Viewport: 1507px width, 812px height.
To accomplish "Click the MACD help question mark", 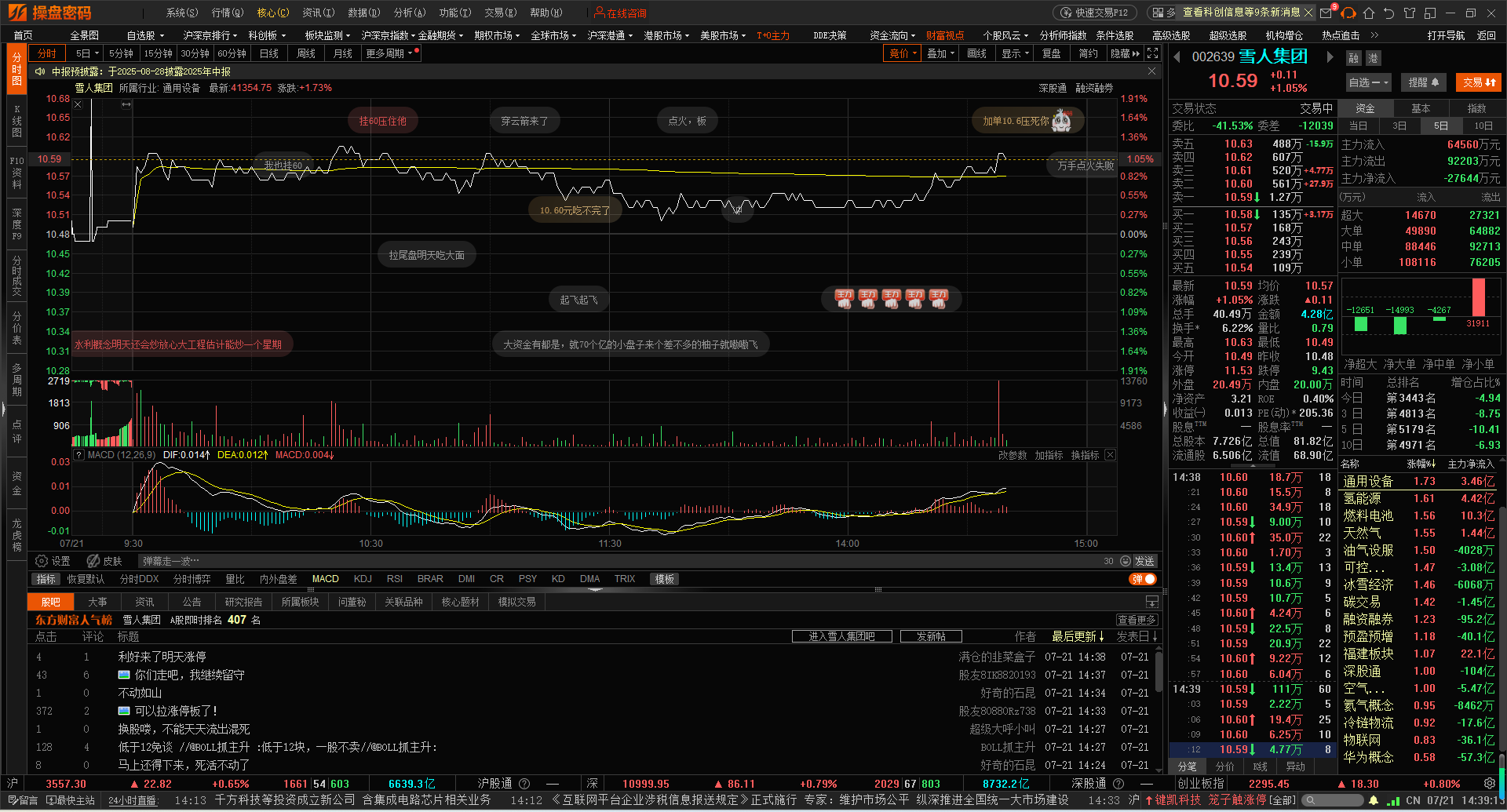I will (78, 455).
